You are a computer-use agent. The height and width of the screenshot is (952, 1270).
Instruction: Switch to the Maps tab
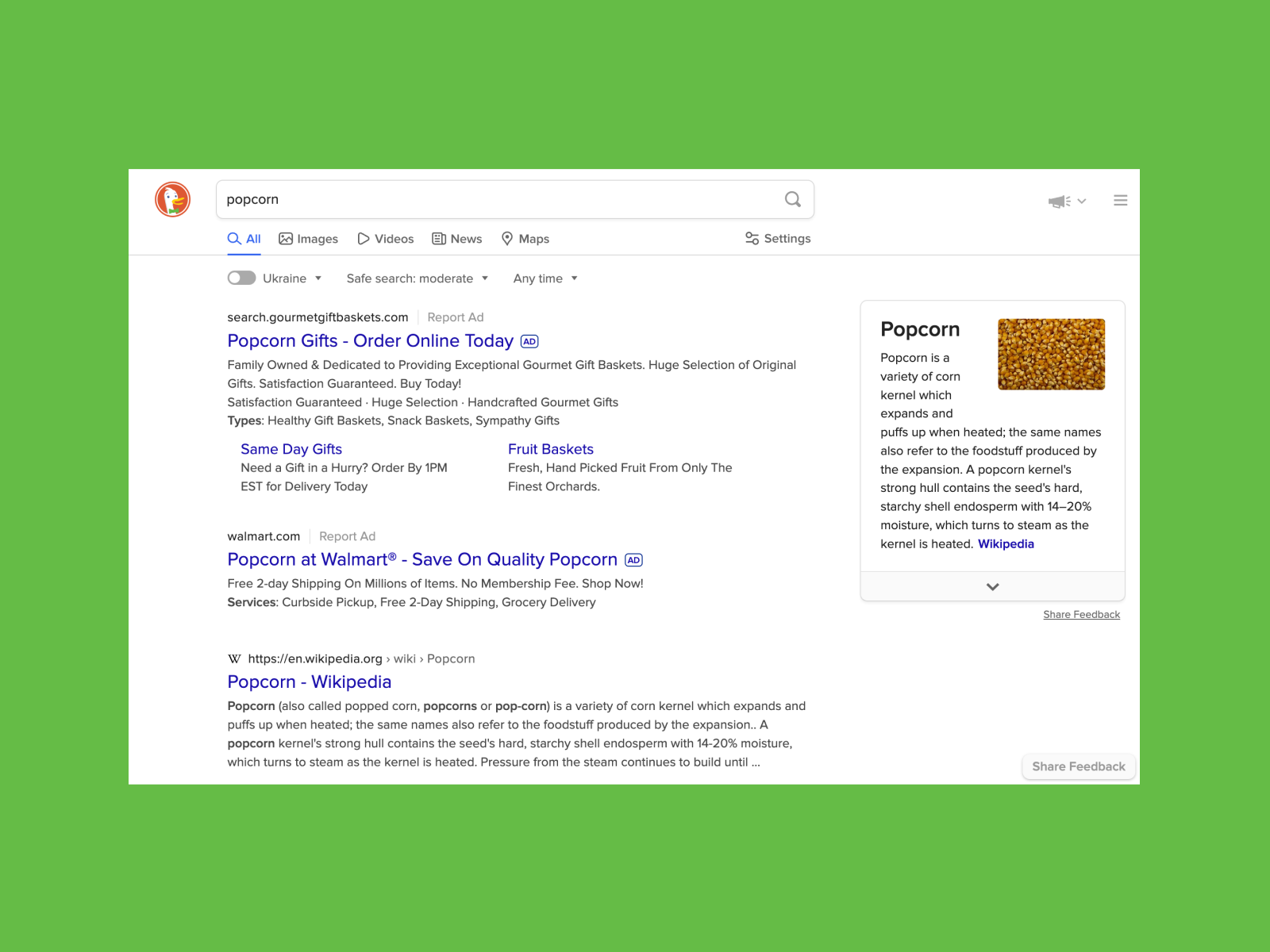click(525, 239)
